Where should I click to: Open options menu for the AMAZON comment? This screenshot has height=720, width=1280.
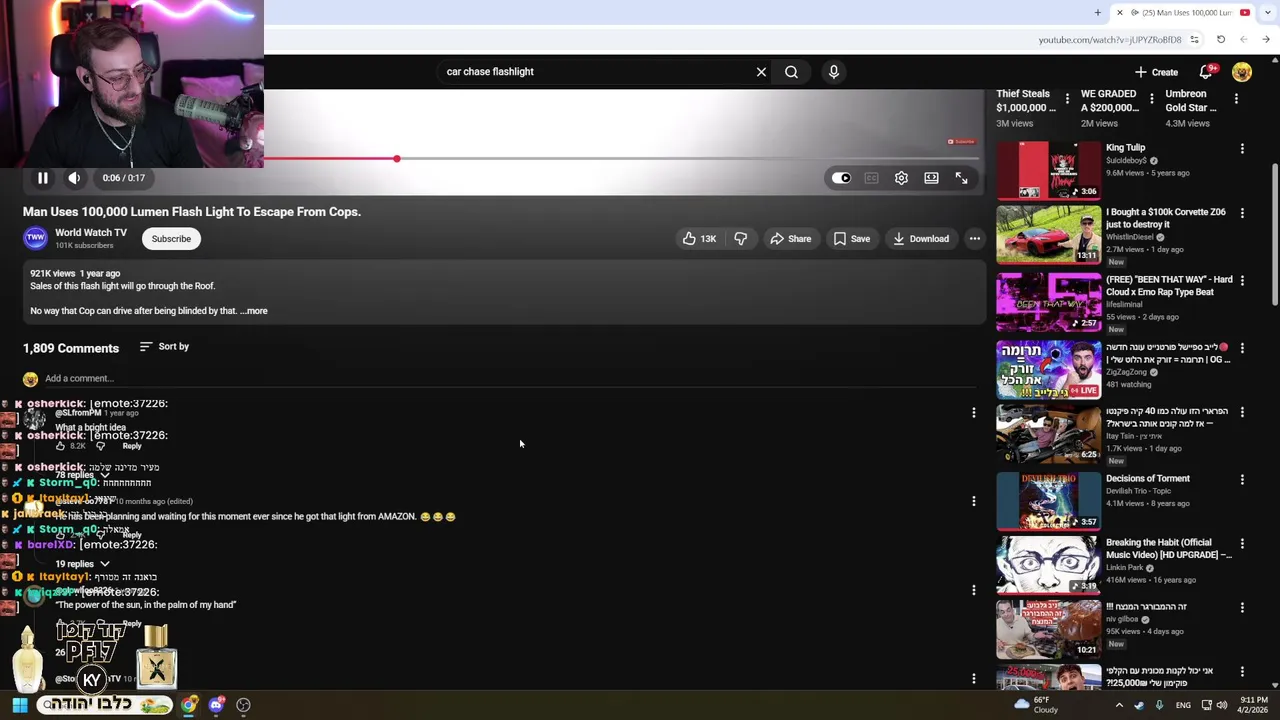coord(973,501)
